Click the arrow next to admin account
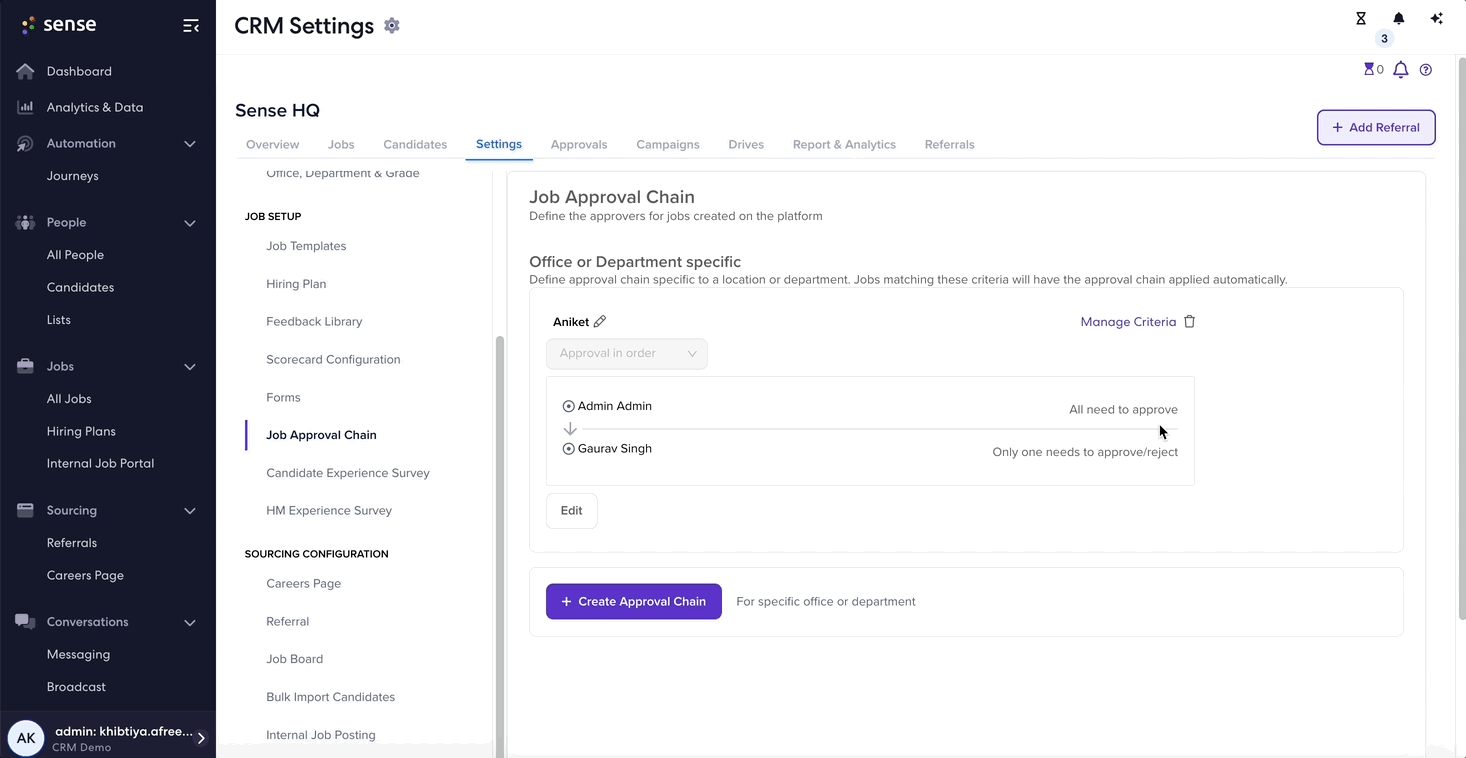 pos(201,738)
